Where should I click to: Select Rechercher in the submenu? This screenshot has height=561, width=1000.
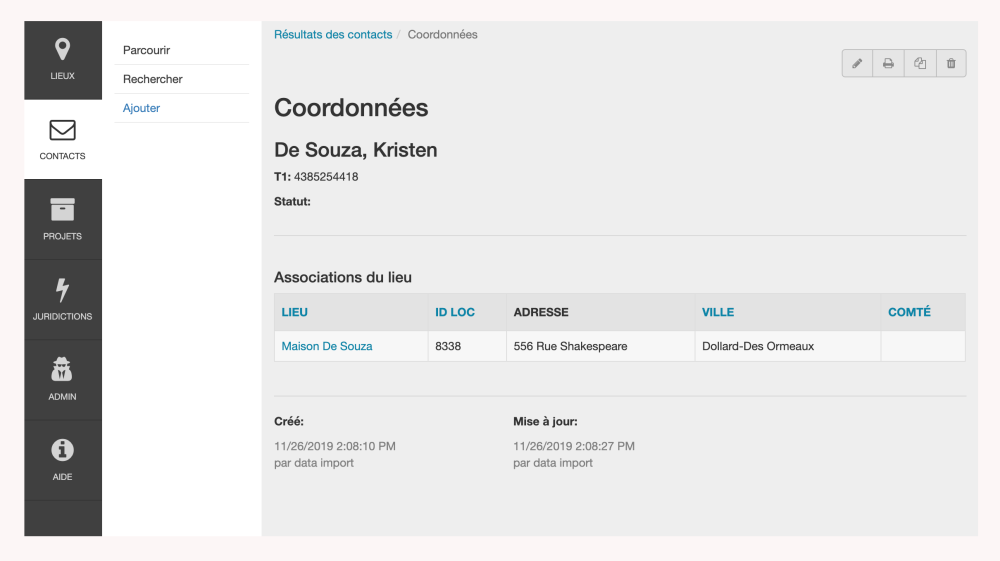[153, 79]
